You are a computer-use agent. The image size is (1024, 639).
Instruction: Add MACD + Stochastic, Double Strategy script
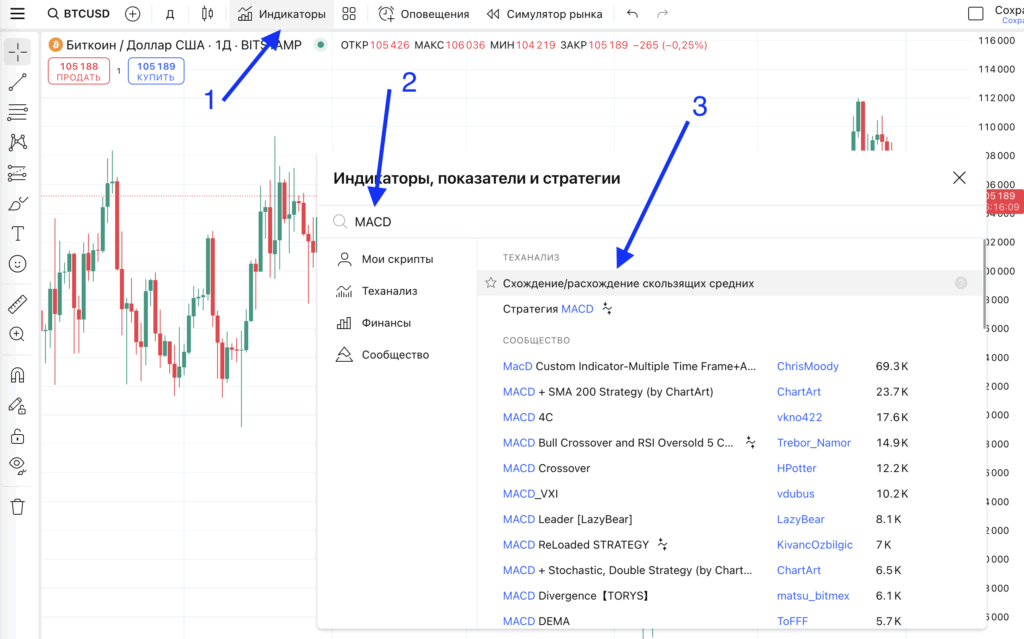tap(628, 570)
